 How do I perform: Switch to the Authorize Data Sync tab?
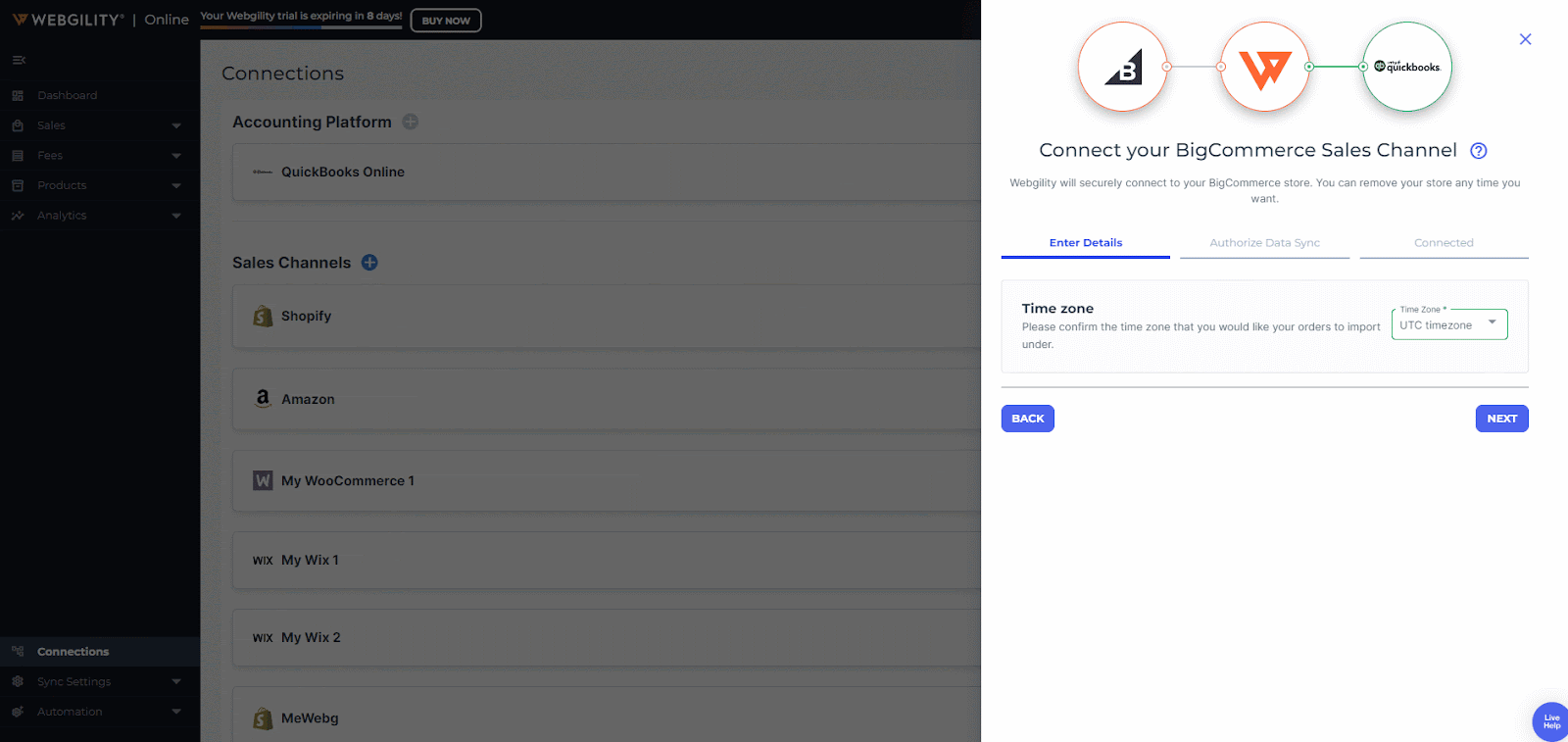click(1264, 243)
